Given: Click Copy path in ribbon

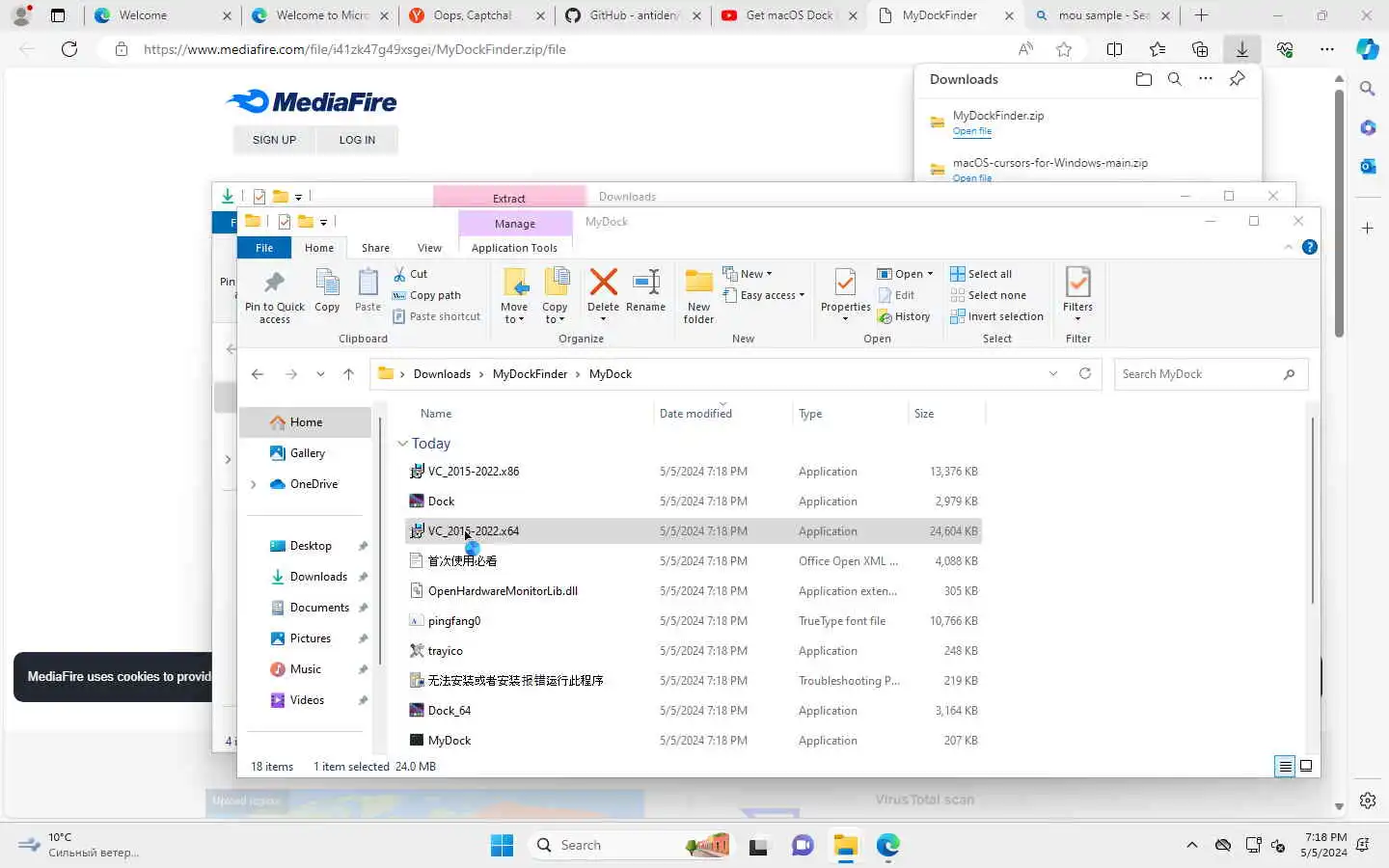Looking at the screenshot, I should [x=426, y=295].
